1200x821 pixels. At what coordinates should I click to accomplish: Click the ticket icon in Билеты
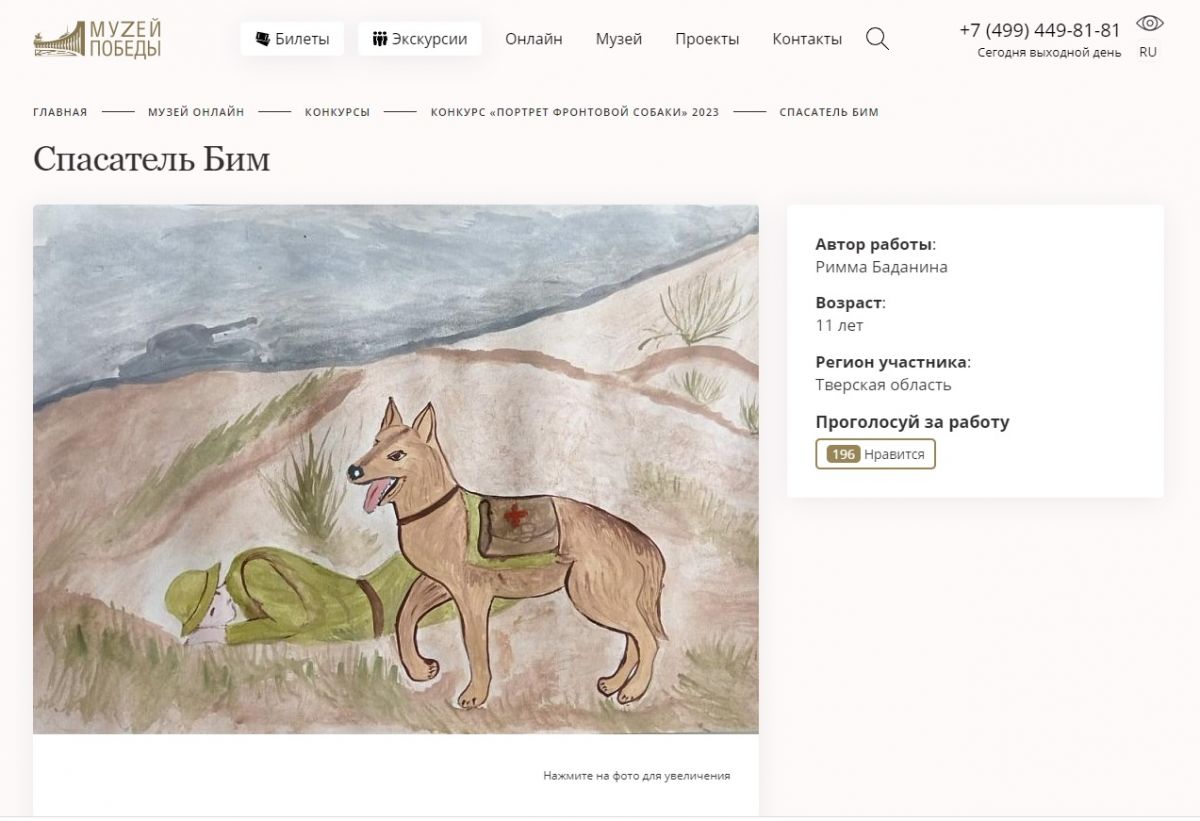pos(263,39)
